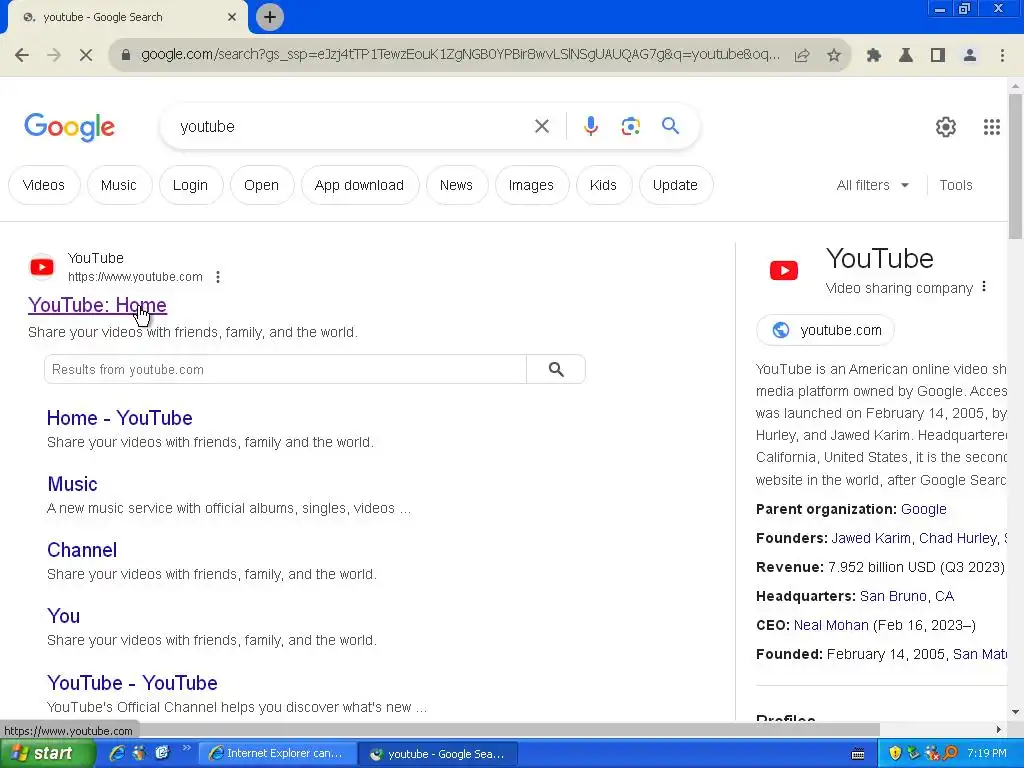Select the Update filter chip

click(675, 185)
